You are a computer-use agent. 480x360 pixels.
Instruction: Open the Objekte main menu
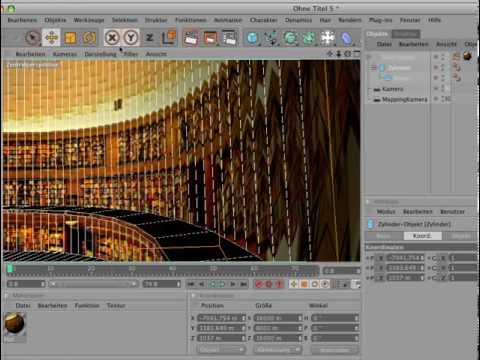55,20
